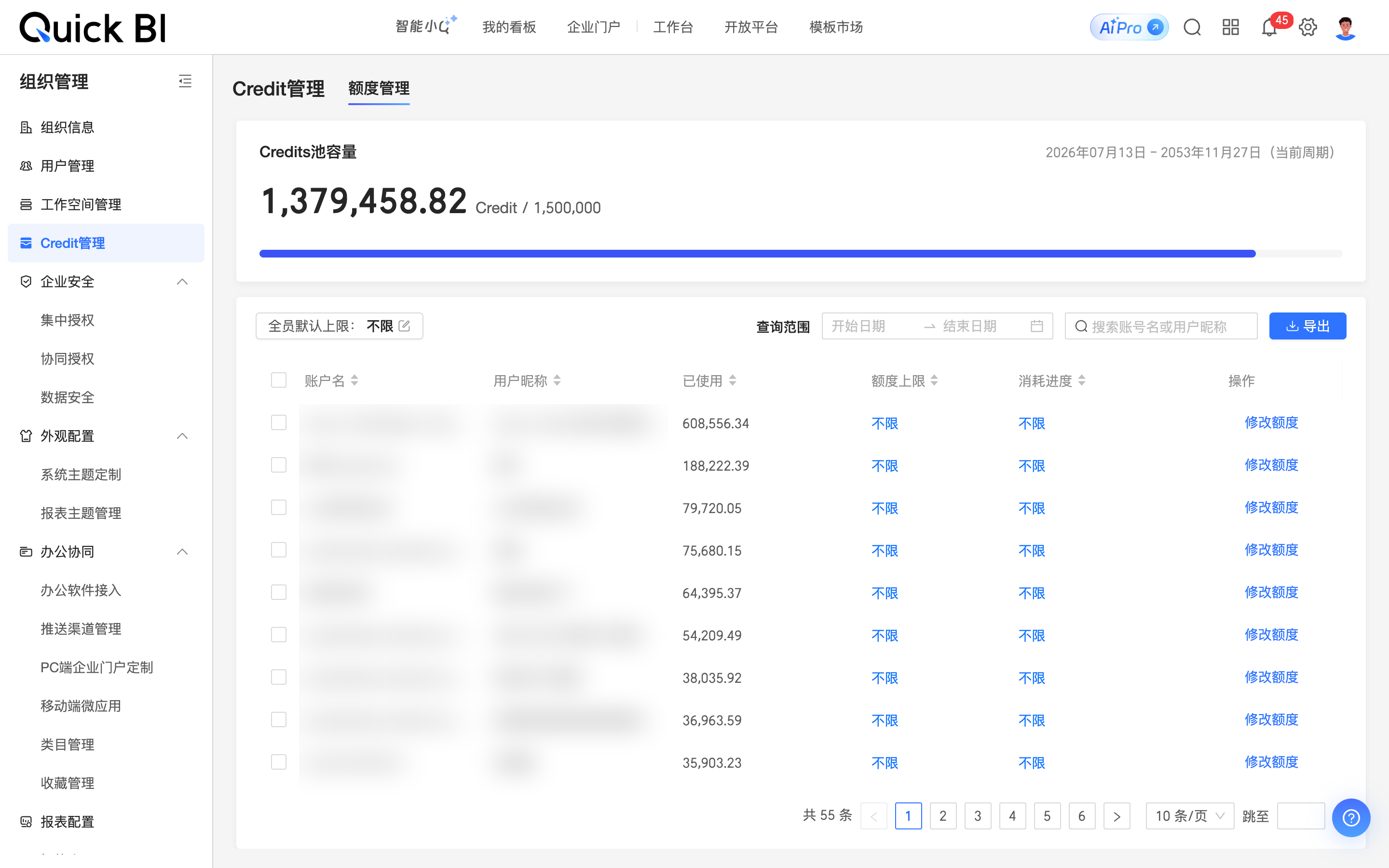Edit the 全员默认上限 pencil icon
Image resolution: width=1389 pixels, height=868 pixels.
coord(404,326)
